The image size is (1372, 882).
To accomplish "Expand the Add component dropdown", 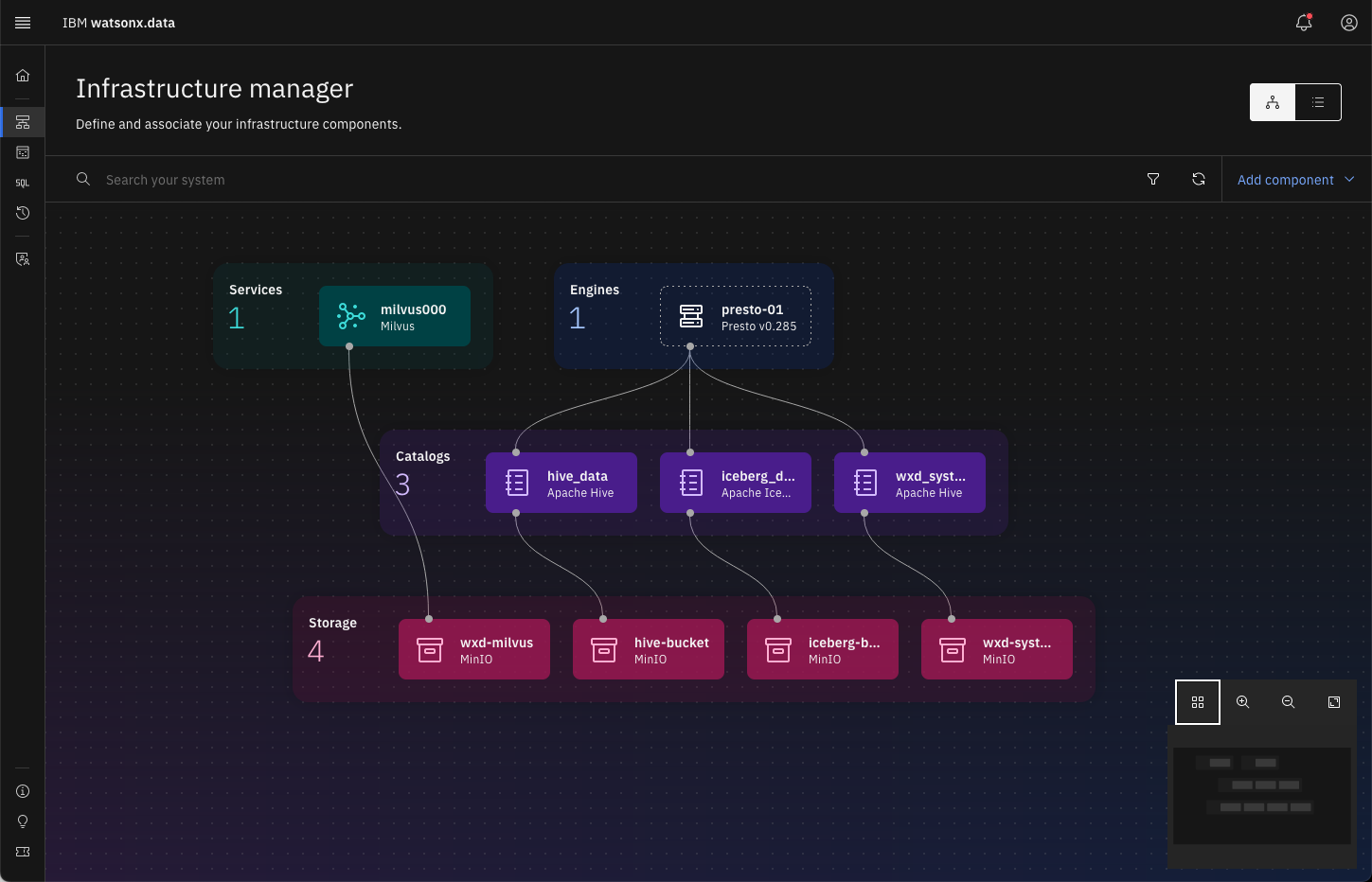I will coord(1296,180).
